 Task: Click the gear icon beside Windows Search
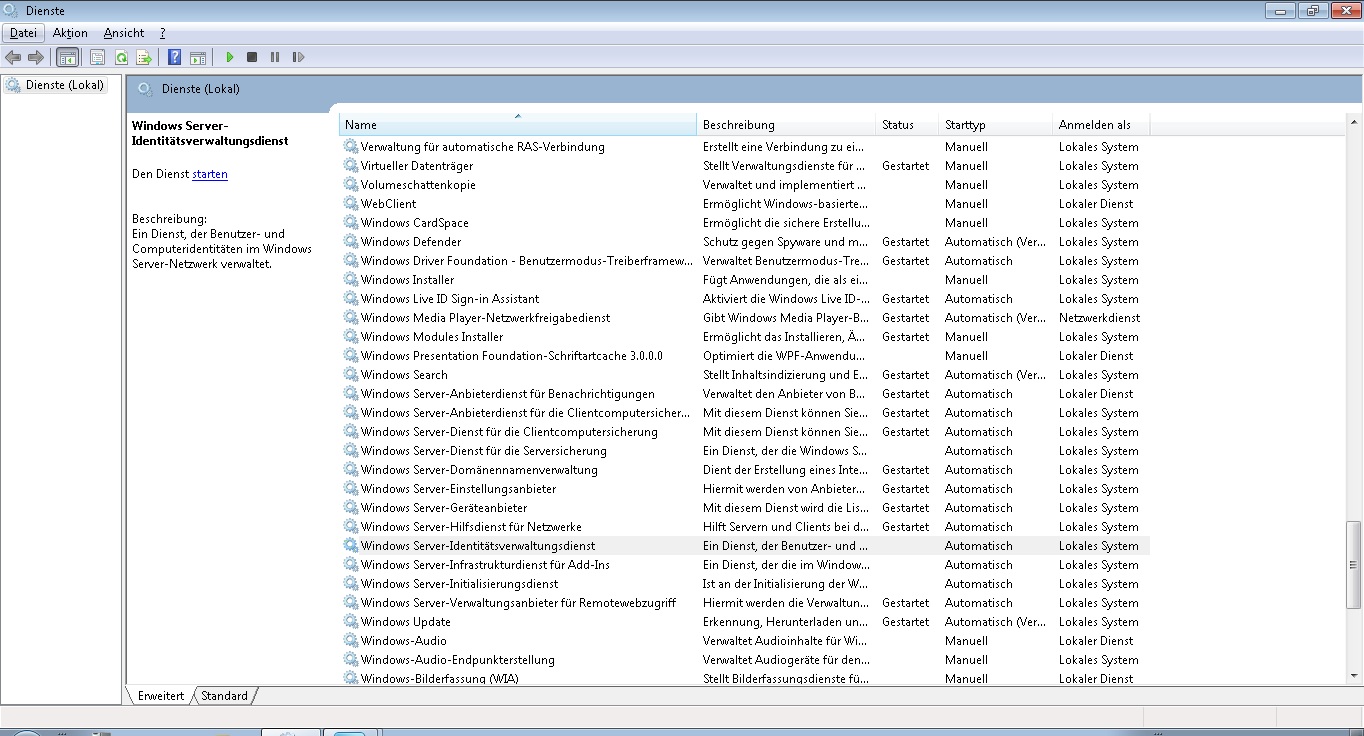[x=350, y=375]
